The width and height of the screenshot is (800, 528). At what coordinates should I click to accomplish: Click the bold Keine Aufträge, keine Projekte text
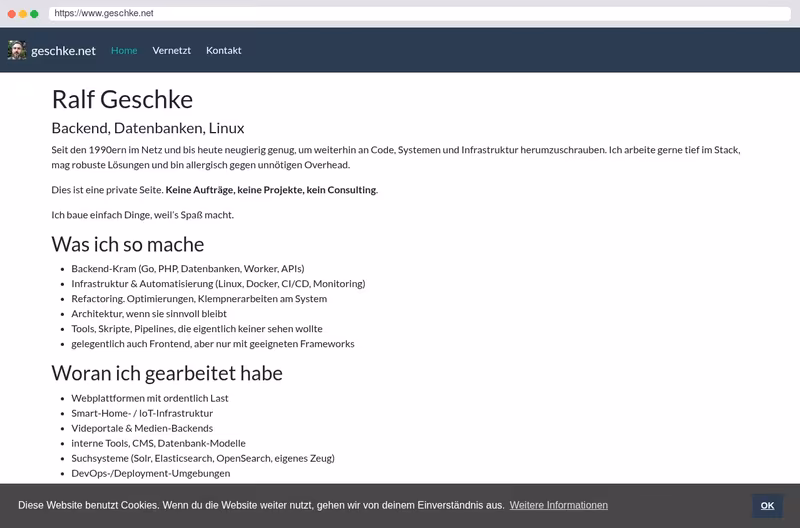coord(271,190)
